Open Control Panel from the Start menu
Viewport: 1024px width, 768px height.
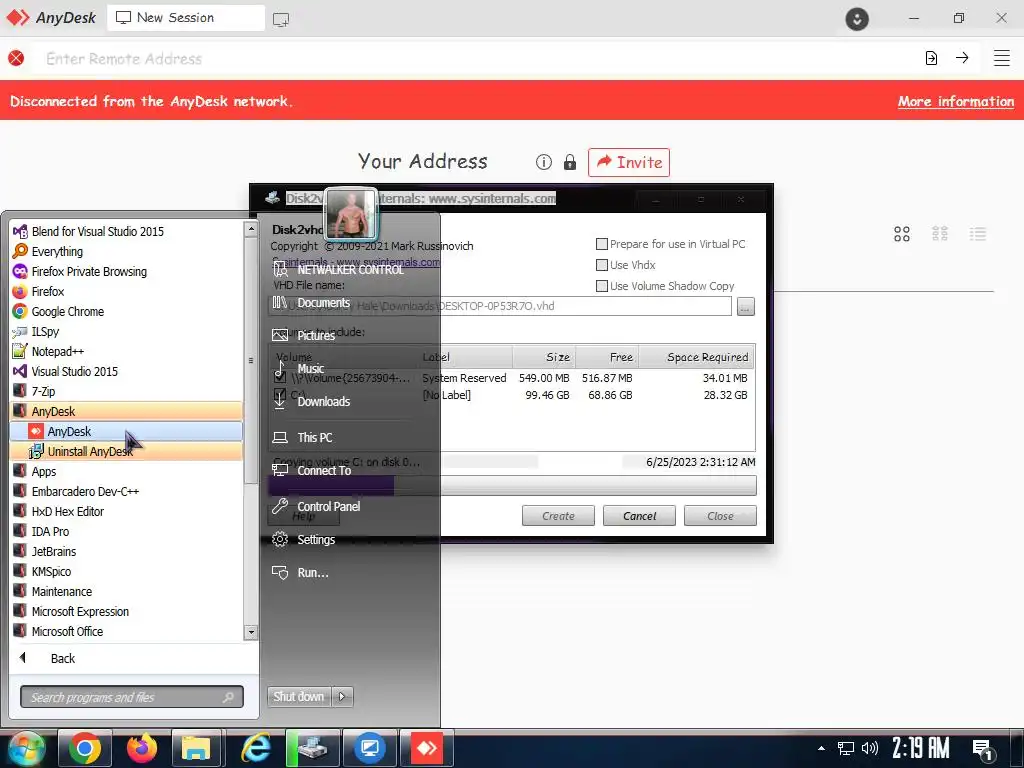[328, 507]
